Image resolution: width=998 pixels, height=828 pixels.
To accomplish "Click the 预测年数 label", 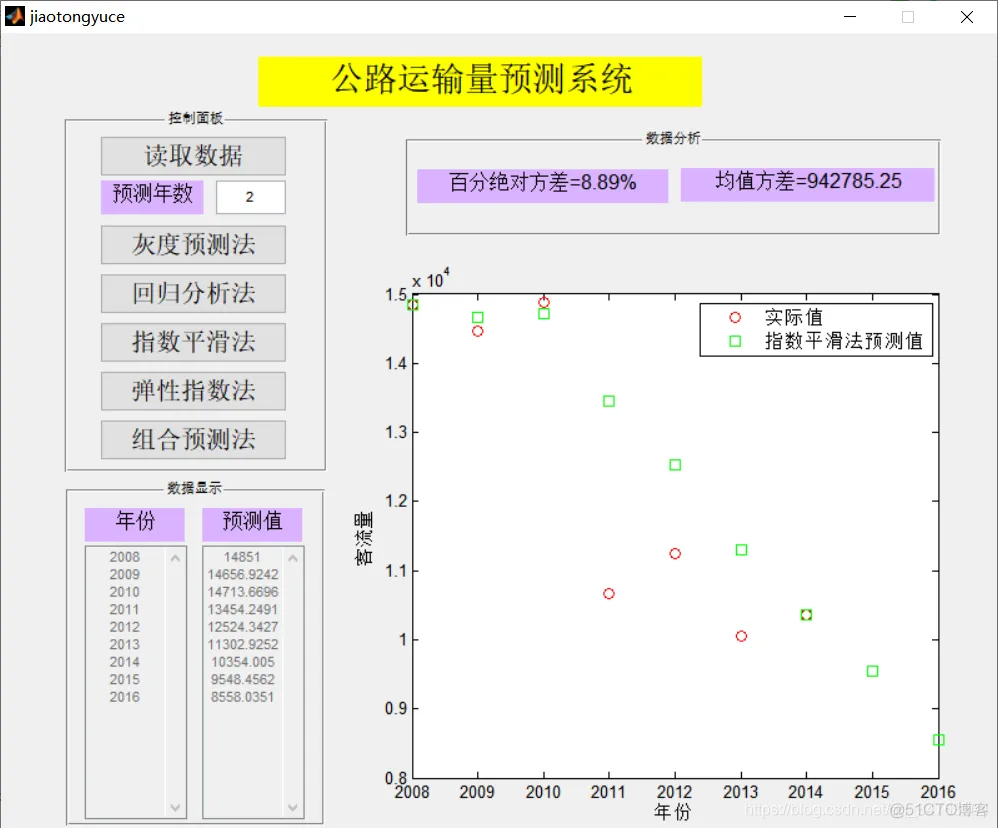I will (151, 196).
